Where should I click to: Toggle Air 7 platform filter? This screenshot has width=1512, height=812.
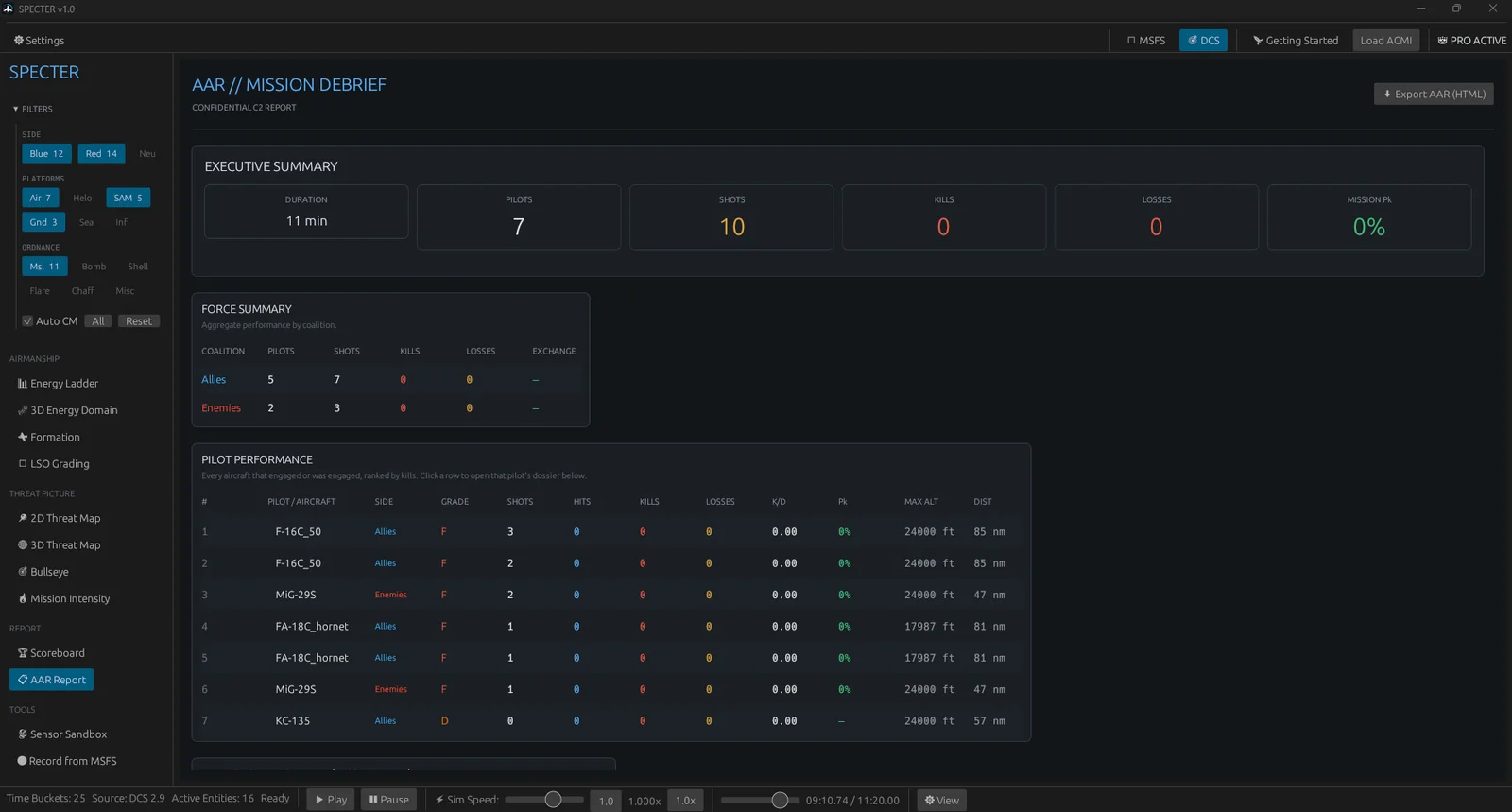pyautogui.click(x=41, y=199)
